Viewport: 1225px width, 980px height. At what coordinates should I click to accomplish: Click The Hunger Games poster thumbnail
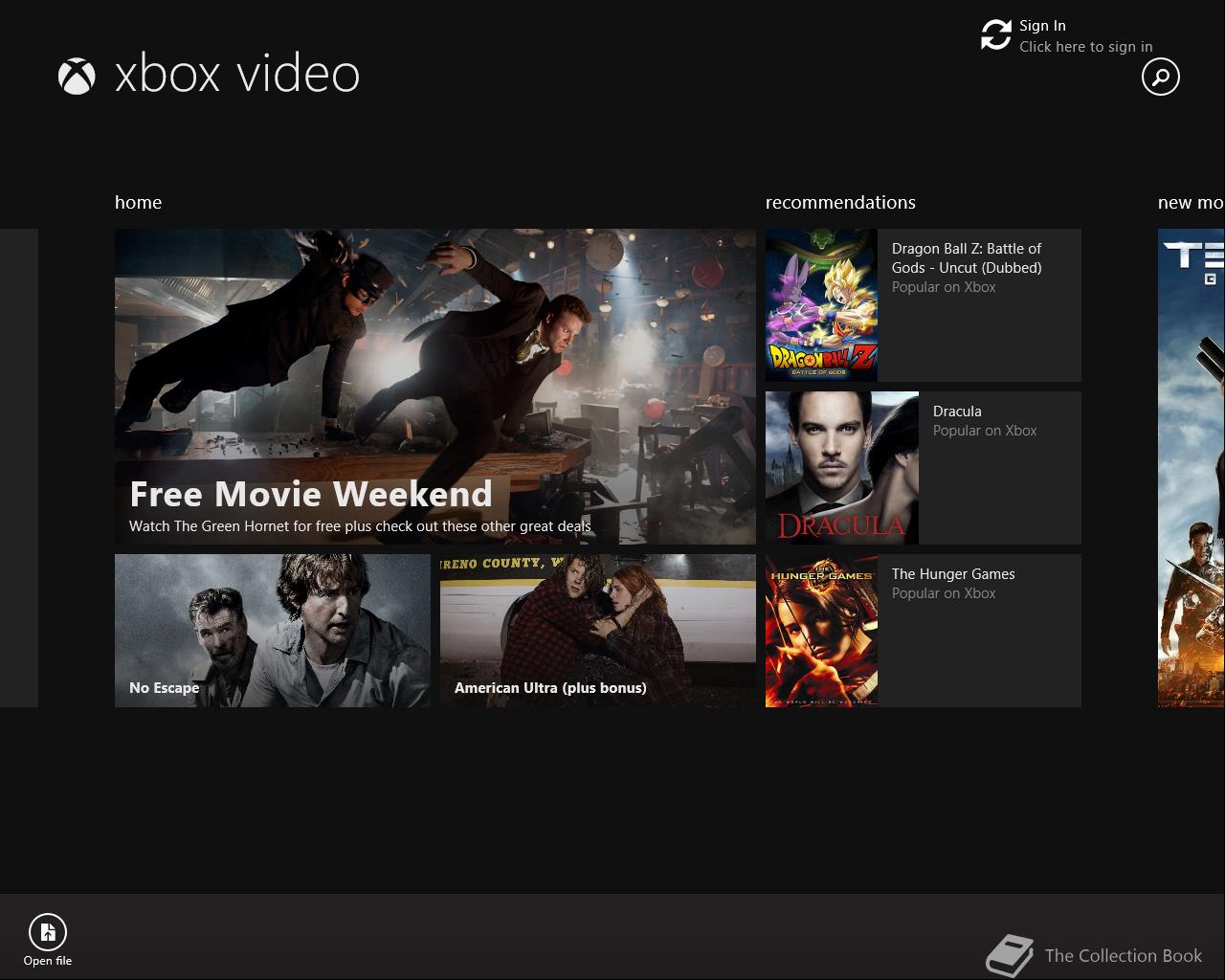pos(821,631)
